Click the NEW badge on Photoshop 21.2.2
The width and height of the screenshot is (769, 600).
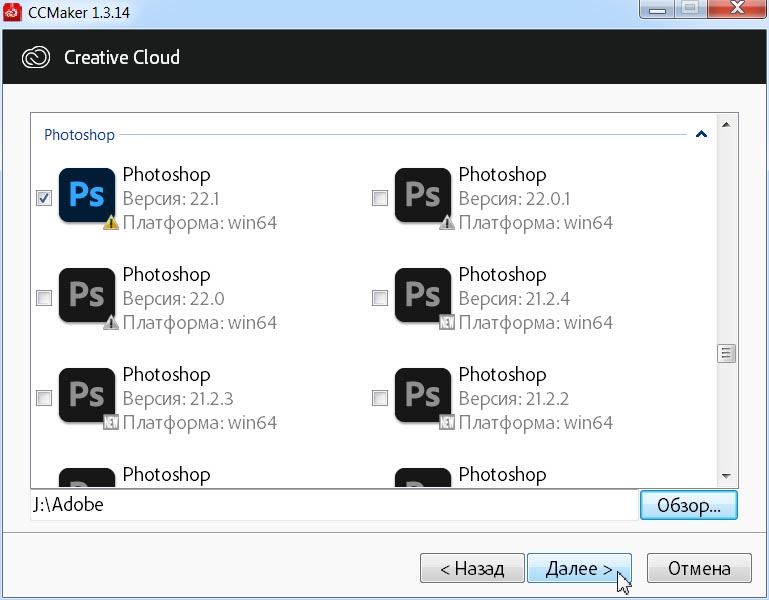(x=447, y=422)
